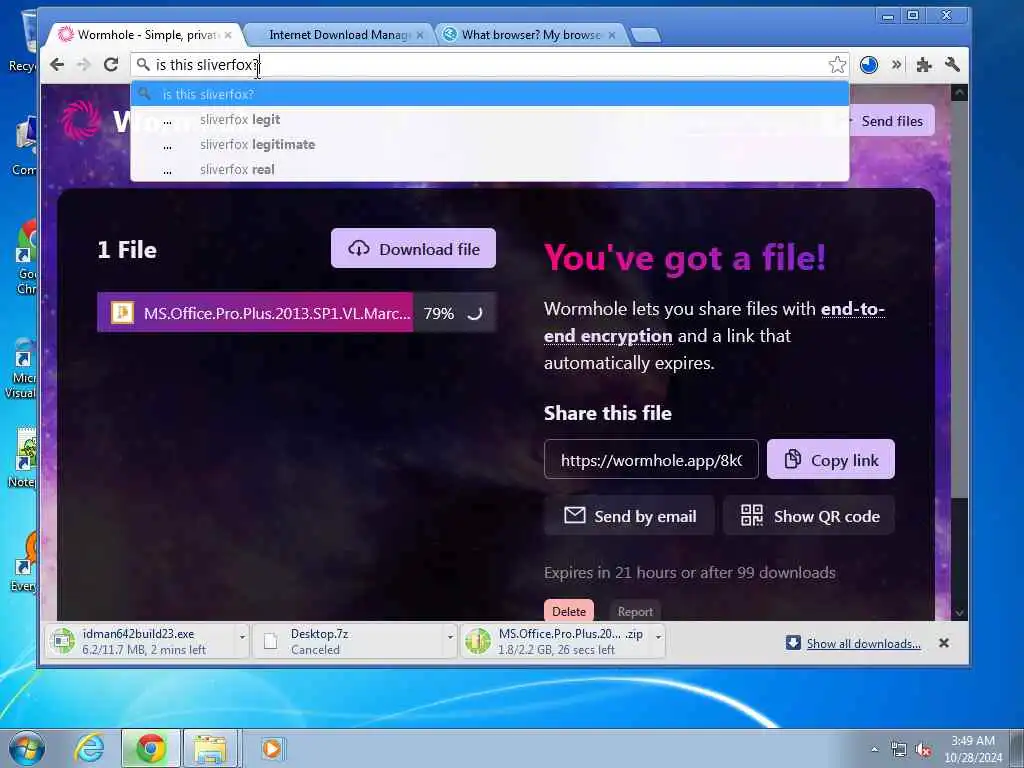Switch to the Internet Download Manager tab
Image resolution: width=1024 pixels, height=768 pixels.
click(340, 35)
